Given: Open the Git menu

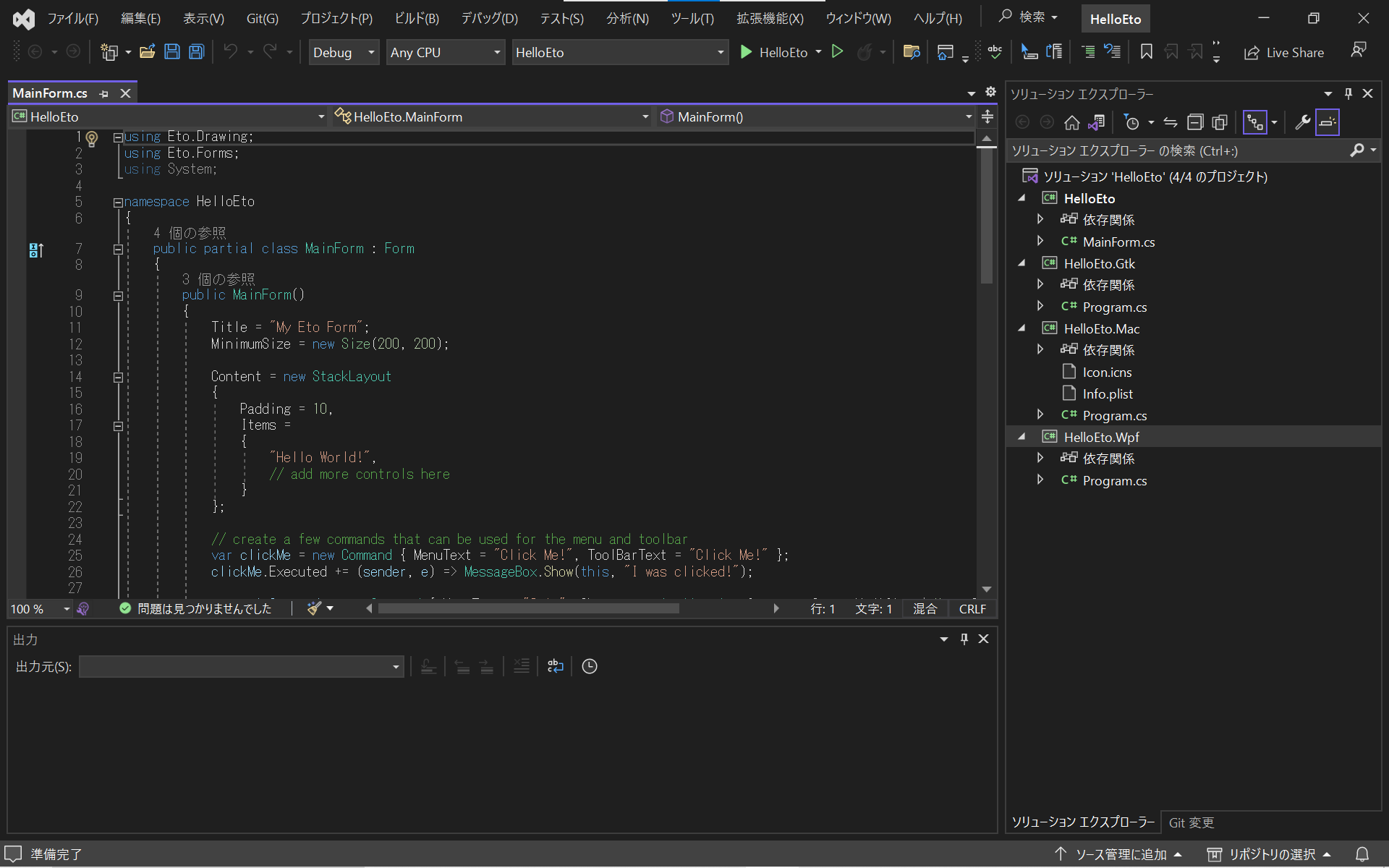Looking at the screenshot, I should coord(262,19).
